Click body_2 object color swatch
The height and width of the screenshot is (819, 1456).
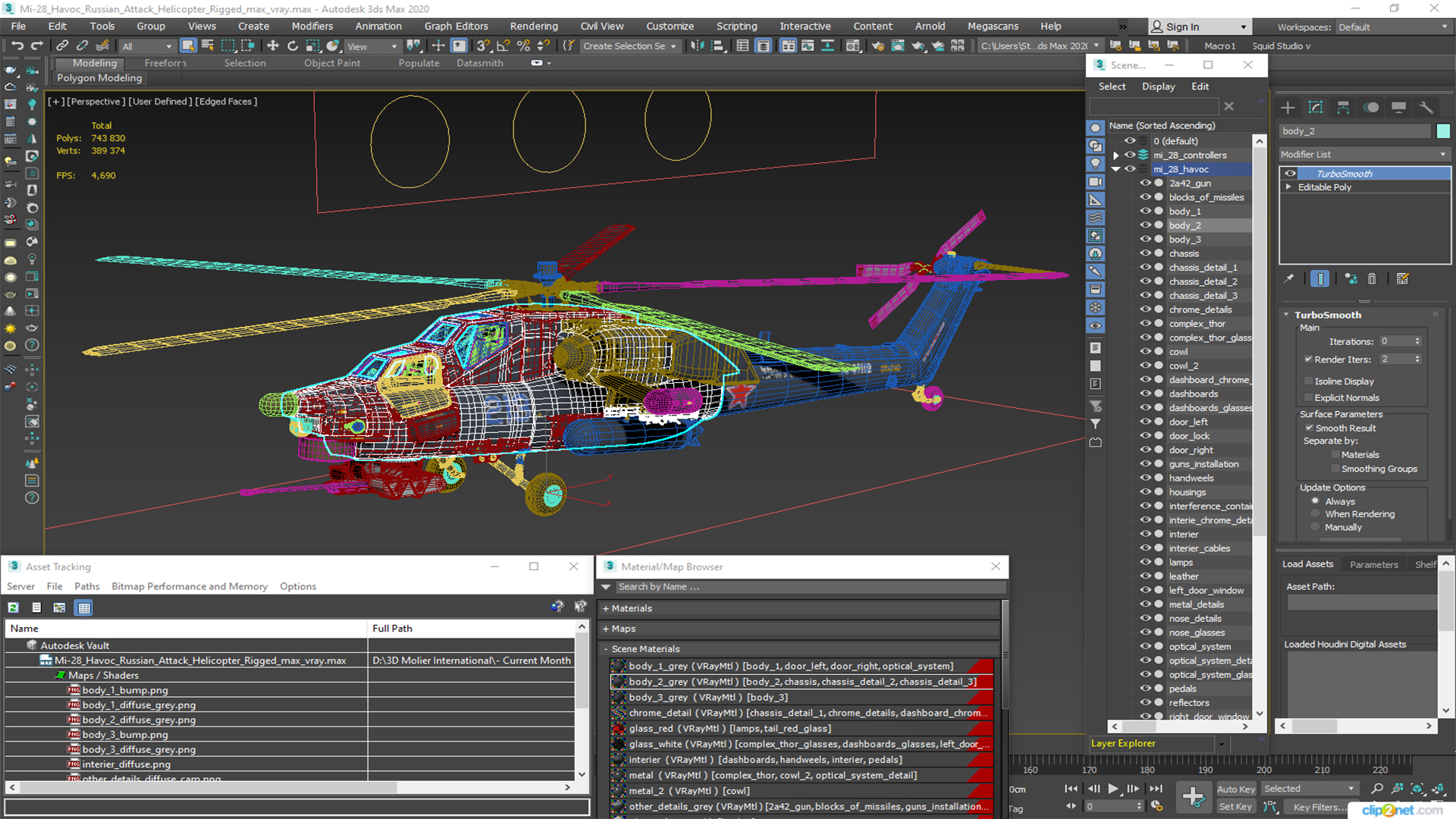click(x=1443, y=131)
